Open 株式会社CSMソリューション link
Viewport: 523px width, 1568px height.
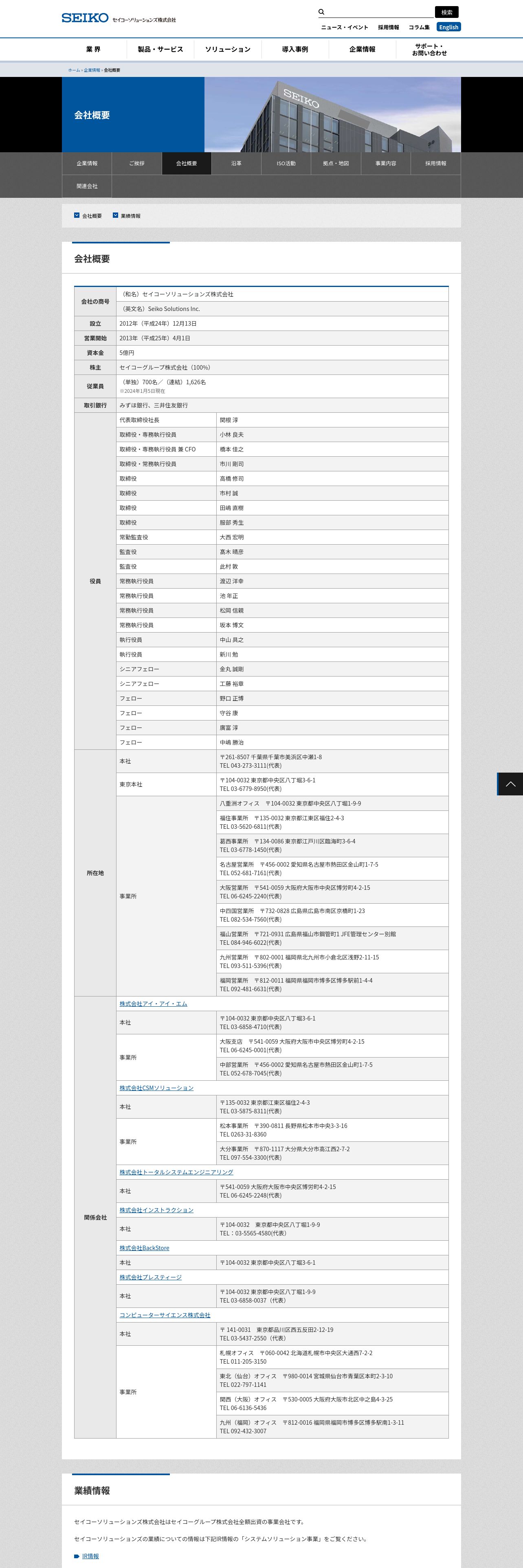(156, 1088)
